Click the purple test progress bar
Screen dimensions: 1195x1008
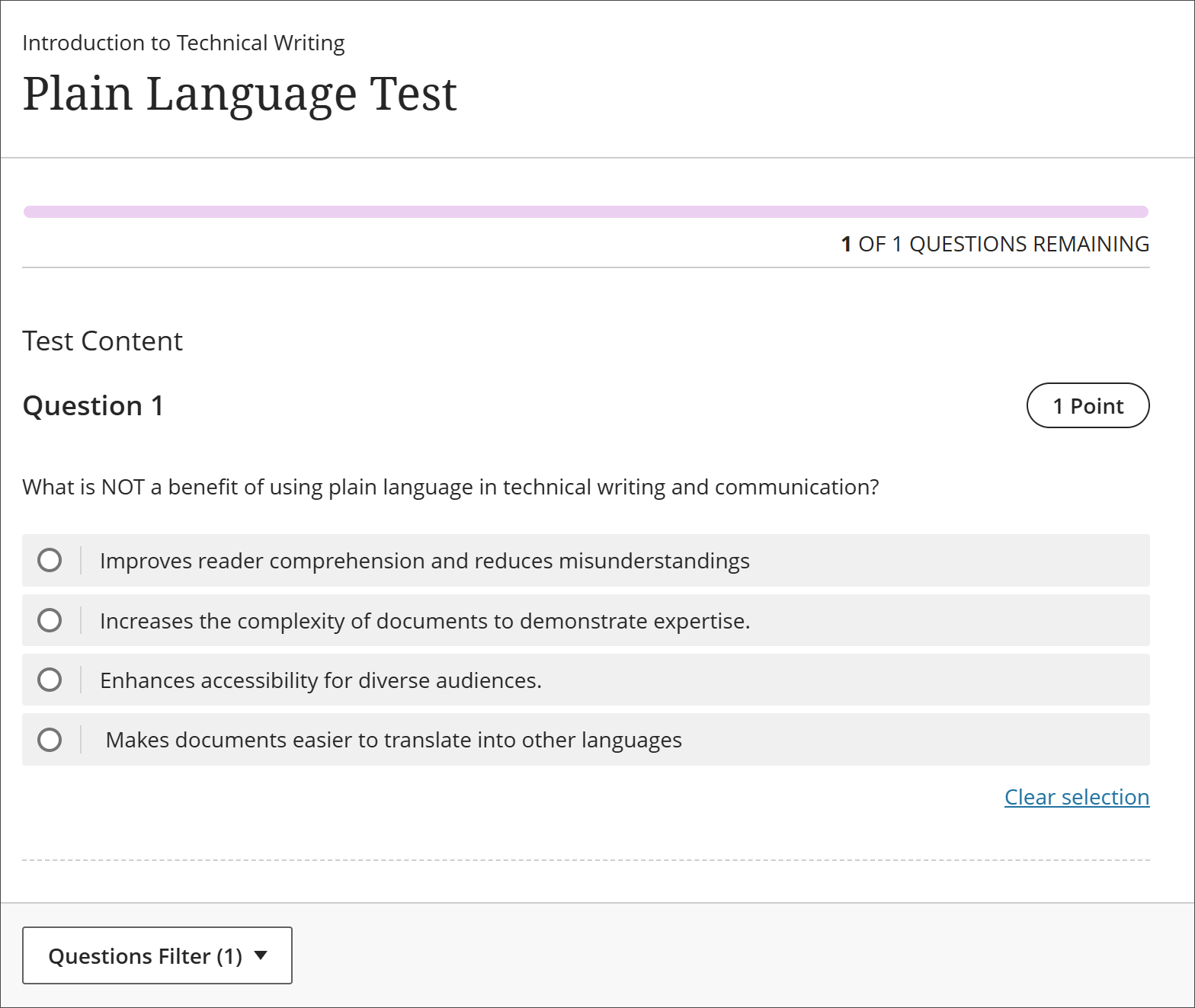[x=585, y=212]
